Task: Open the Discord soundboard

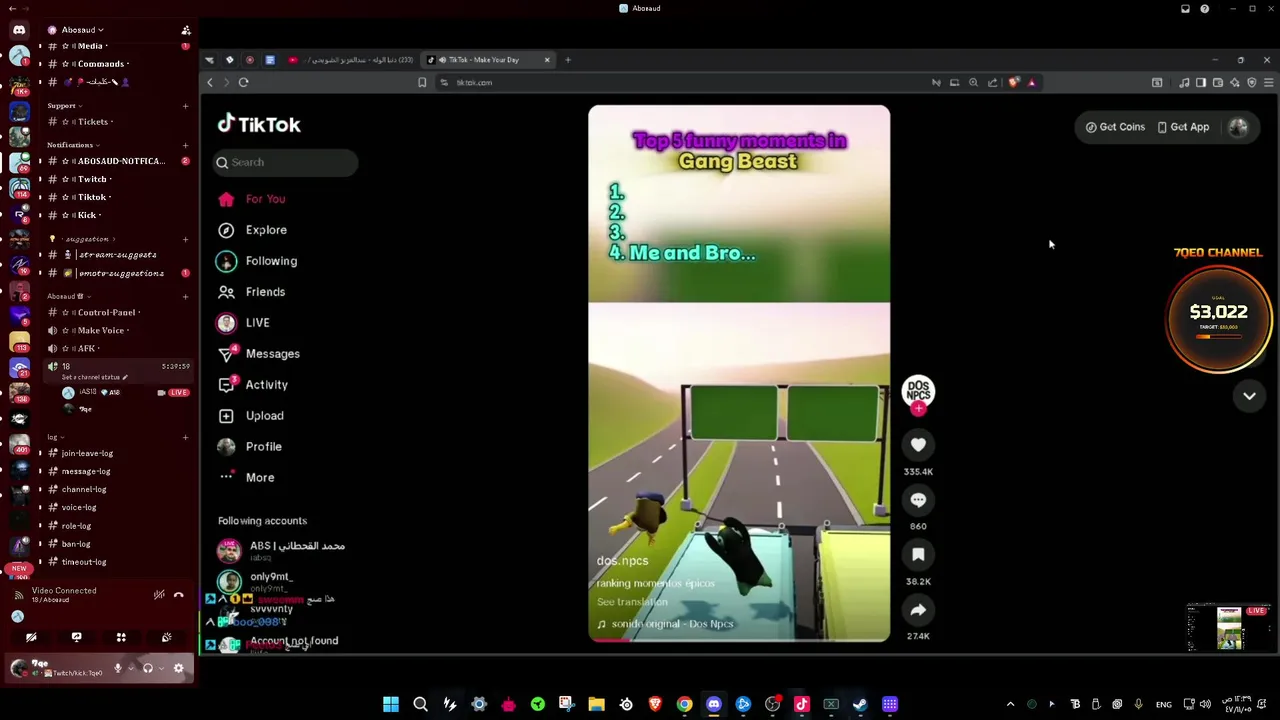Action: click(166, 637)
